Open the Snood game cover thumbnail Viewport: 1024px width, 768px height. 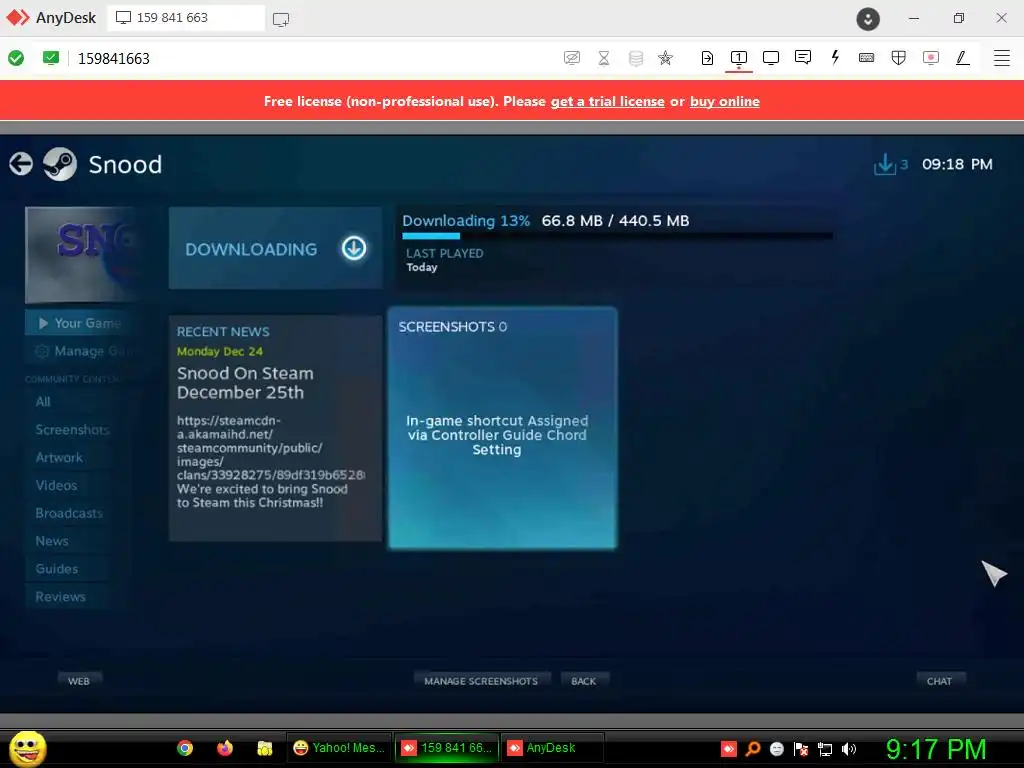[80, 255]
